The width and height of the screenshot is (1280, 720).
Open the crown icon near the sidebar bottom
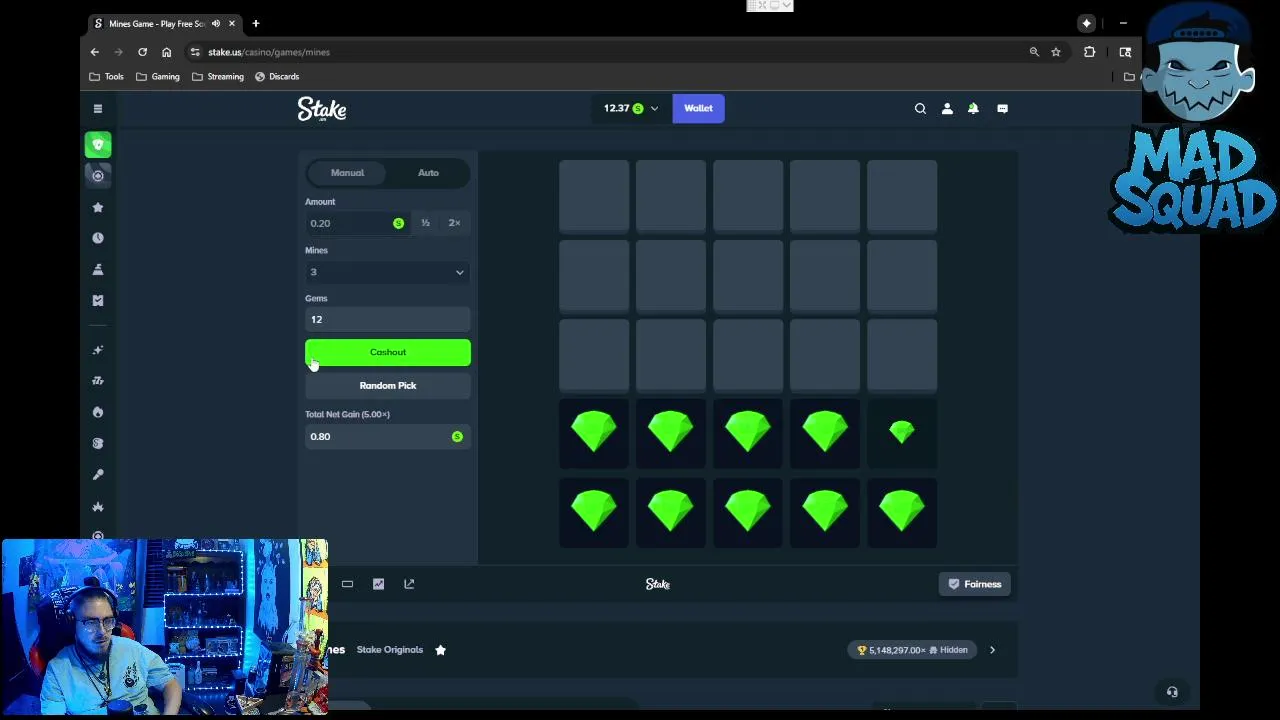pos(98,507)
